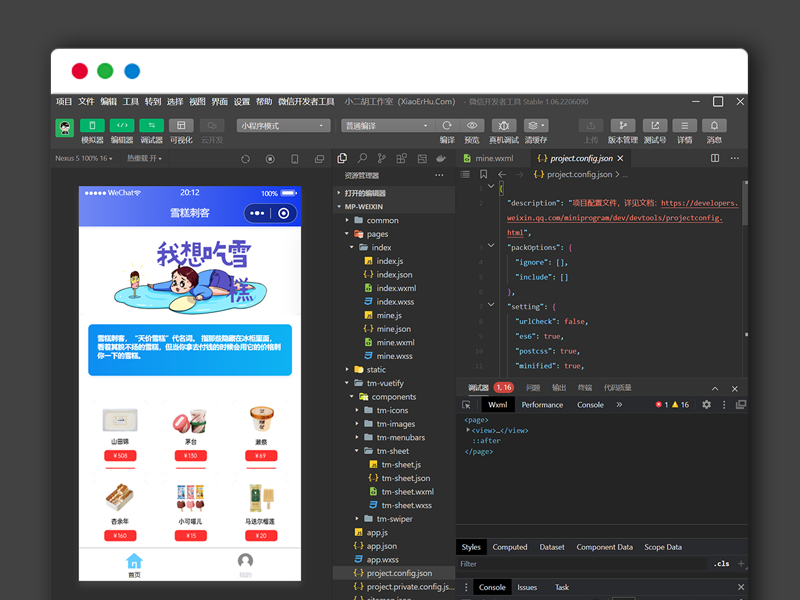The height and width of the screenshot is (600, 800).
Task: Click the 真机调试 remote debug icon
Action: [x=504, y=126]
